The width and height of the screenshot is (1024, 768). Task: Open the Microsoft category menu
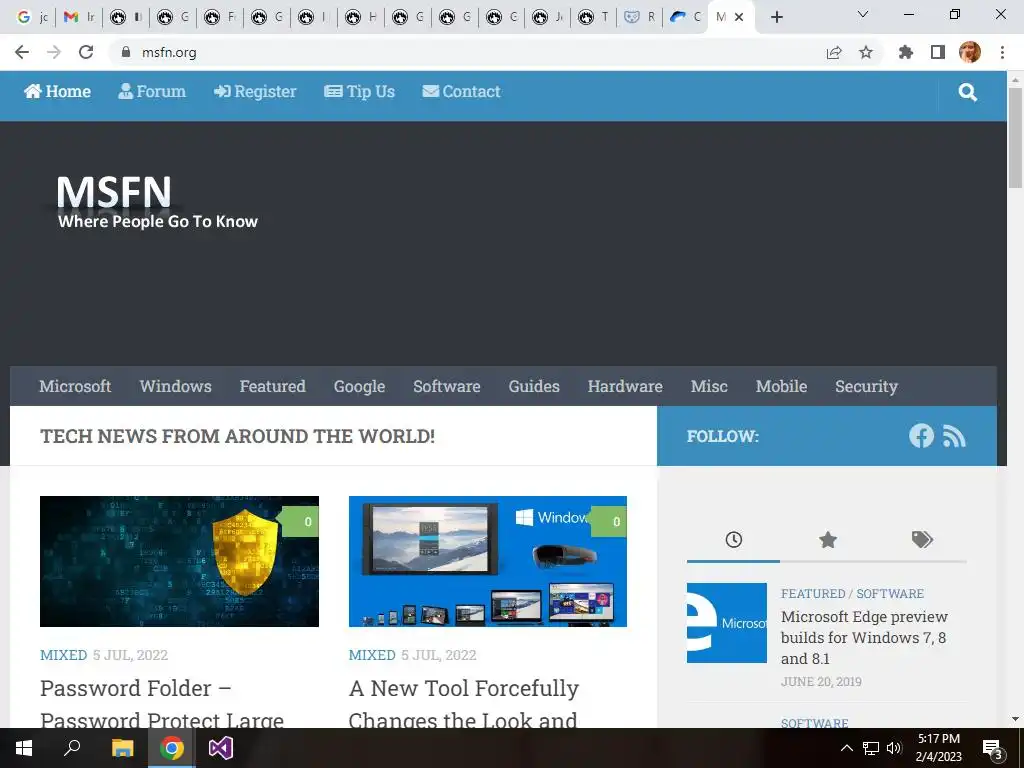point(75,386)
